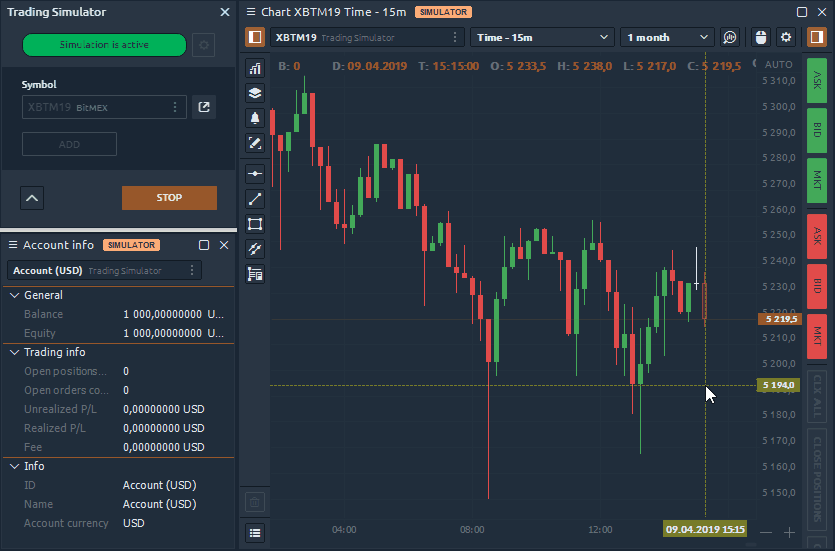Click the 5 194,0 cursor price label
The image size is (835, 553).
click(778, 385)
